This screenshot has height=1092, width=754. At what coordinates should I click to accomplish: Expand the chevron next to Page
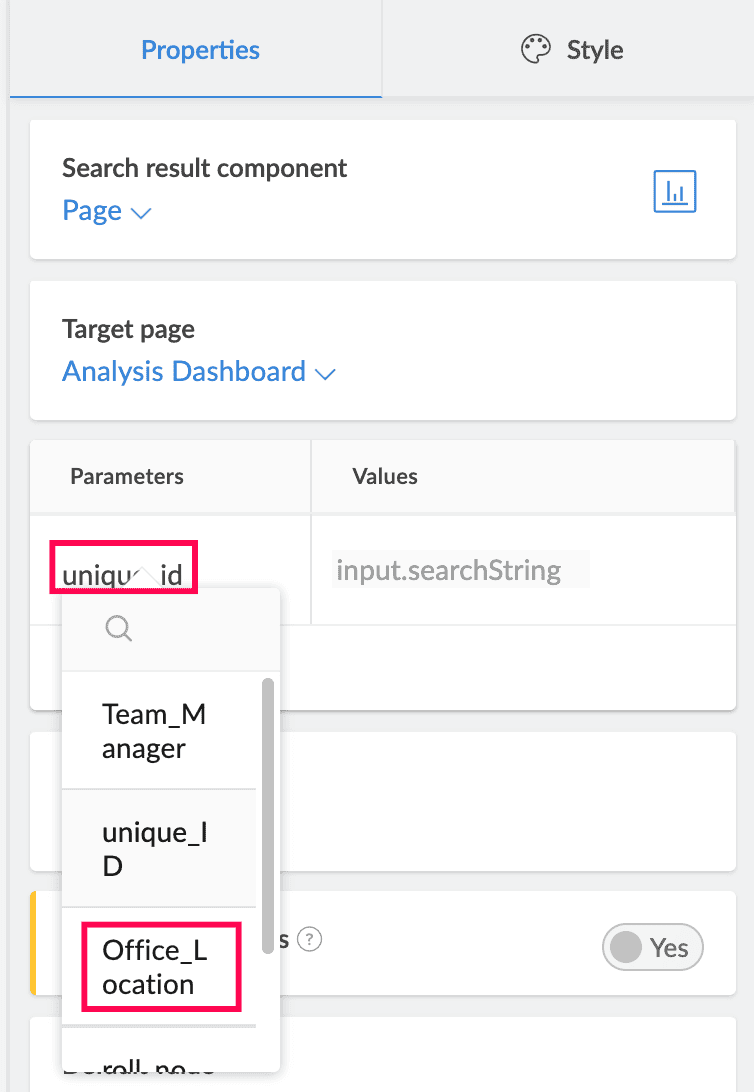(141, 213)
